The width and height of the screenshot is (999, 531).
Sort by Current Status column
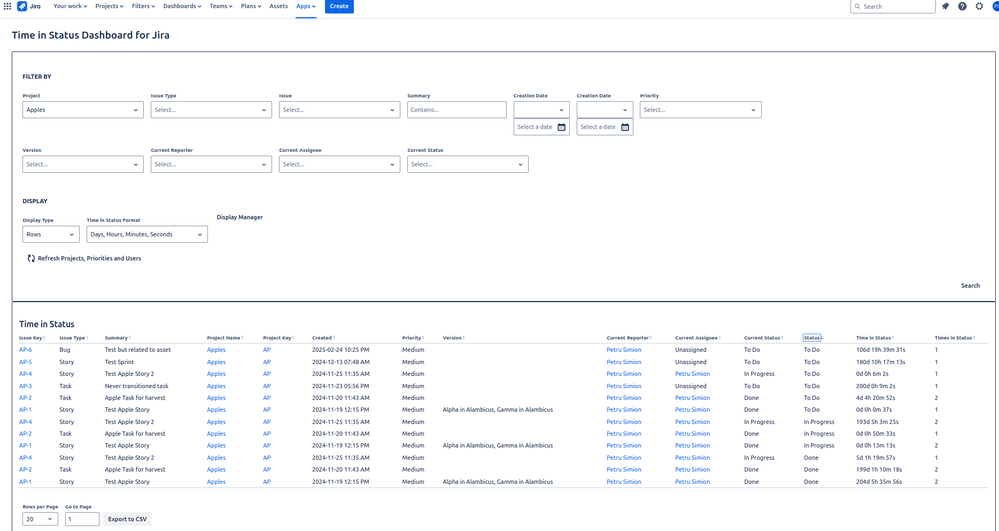(x=763, y=338)
